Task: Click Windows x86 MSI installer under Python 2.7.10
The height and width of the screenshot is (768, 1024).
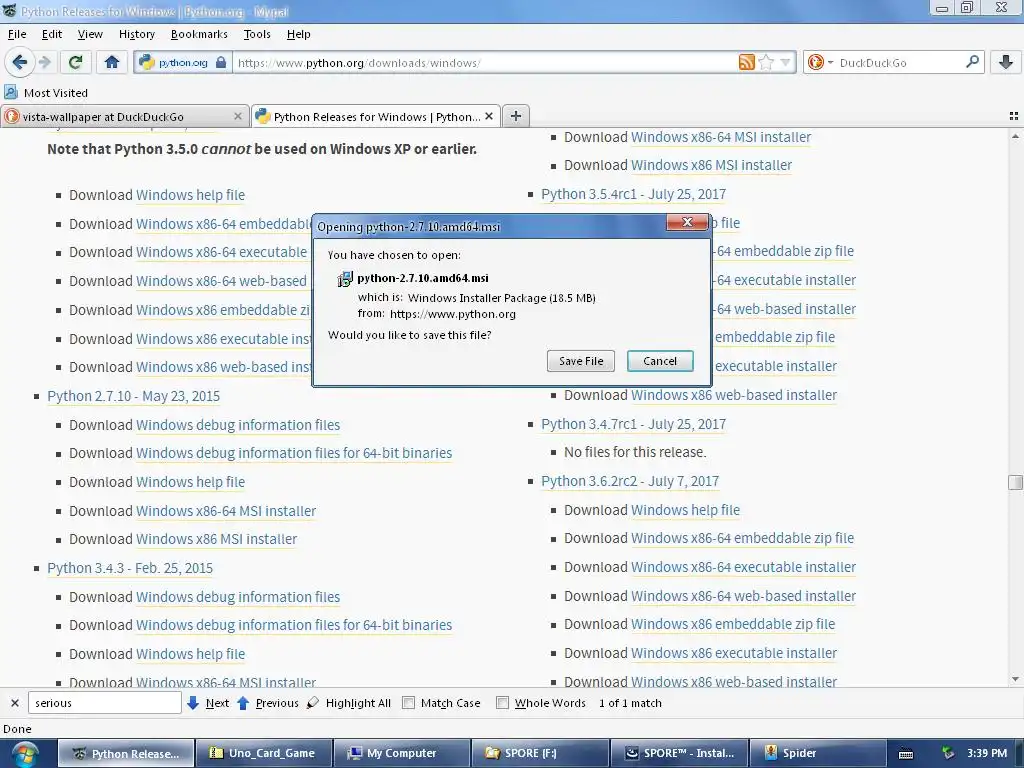Action: [216, 539]
